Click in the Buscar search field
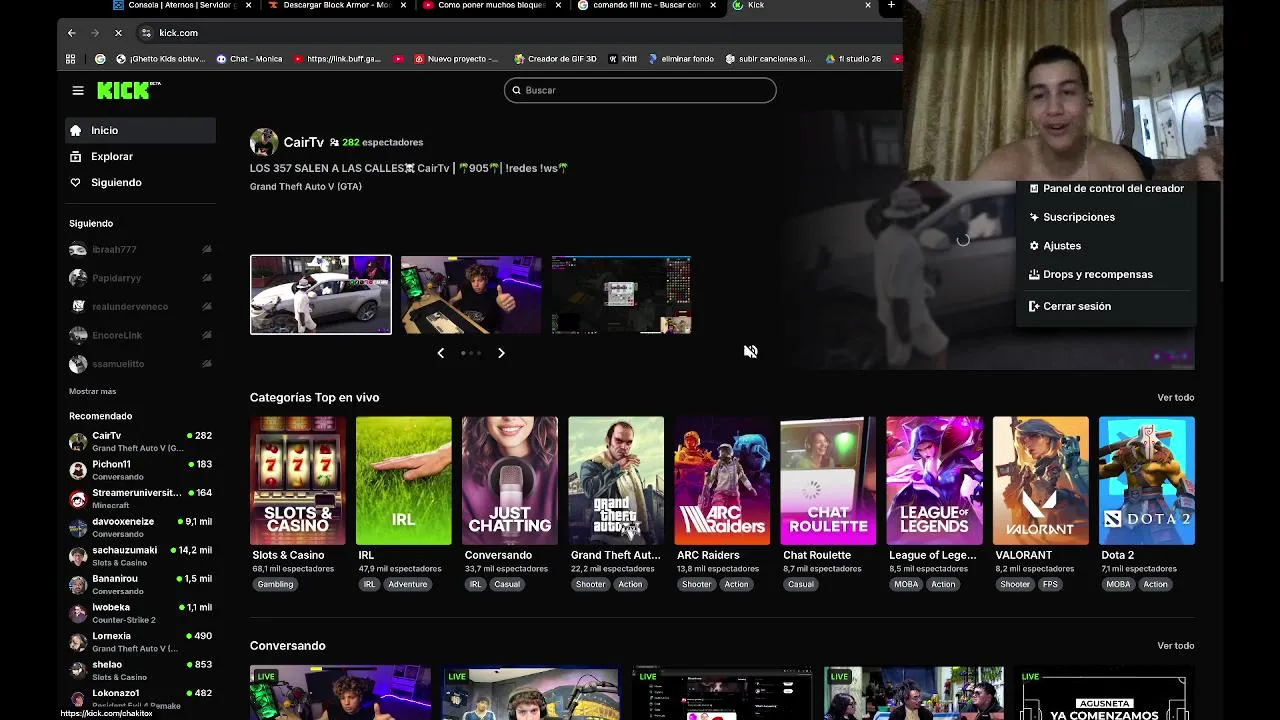 point(640,90)
